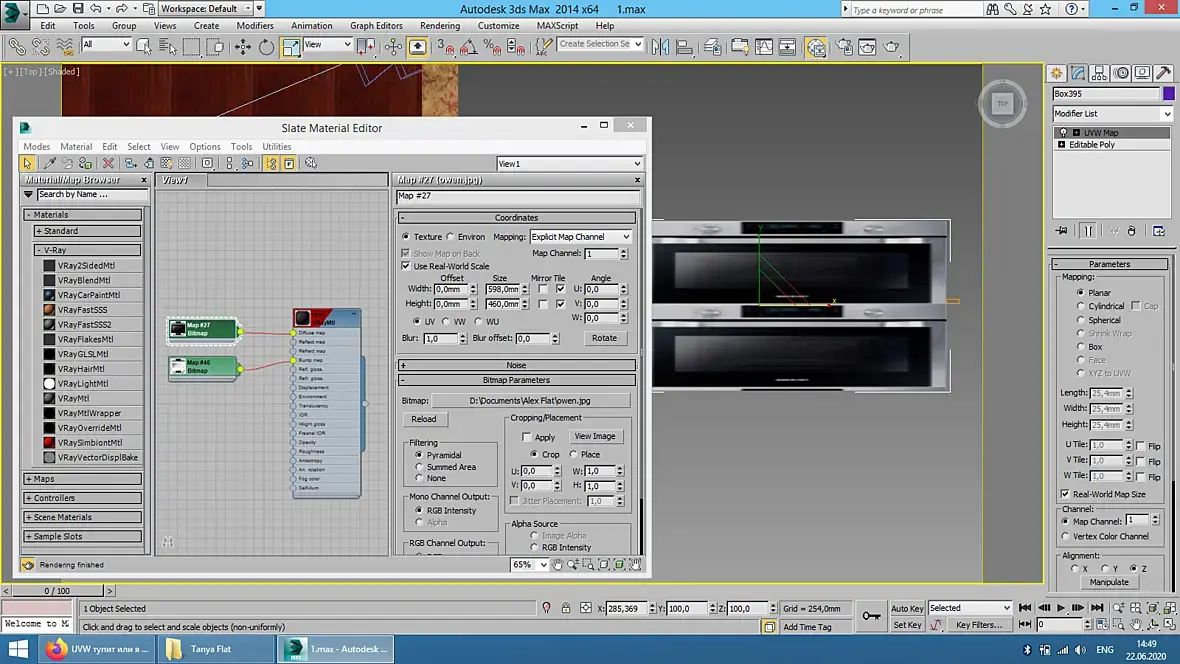1180x664 pixels.
Task: Toggle Use Real-World Scale checkbox
Action: [x=406, y=266]
